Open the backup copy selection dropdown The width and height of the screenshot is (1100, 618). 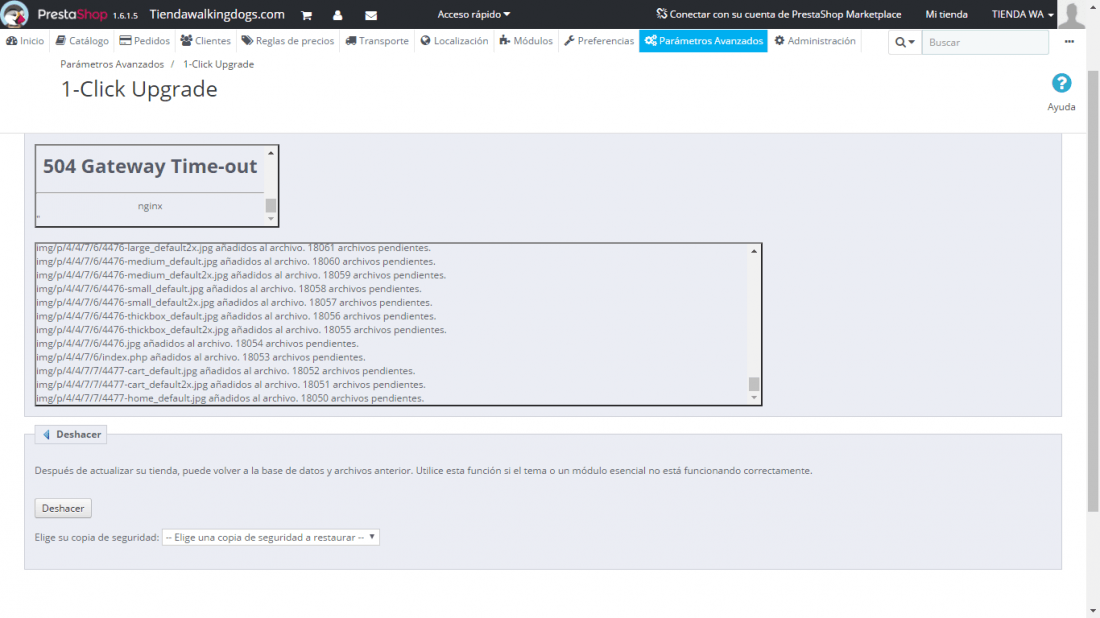tap(271, 537)
